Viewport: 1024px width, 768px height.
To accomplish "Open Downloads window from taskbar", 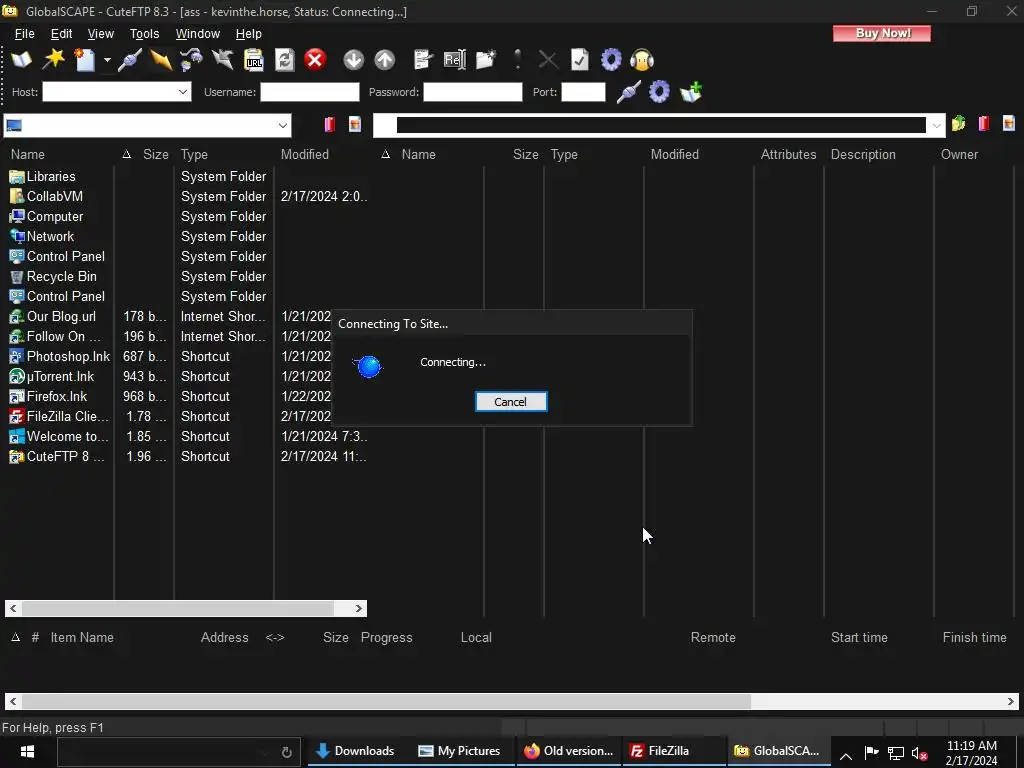I will (357, 751).
